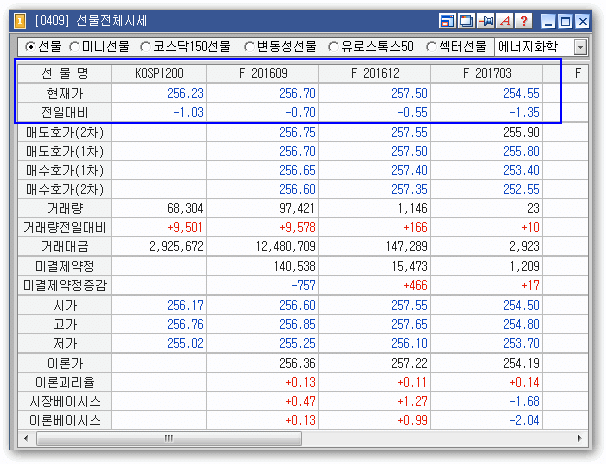This screenshot has width=606, height=464.
Task: Click the 거래량전일대비 row label
Action: point(65,228)
